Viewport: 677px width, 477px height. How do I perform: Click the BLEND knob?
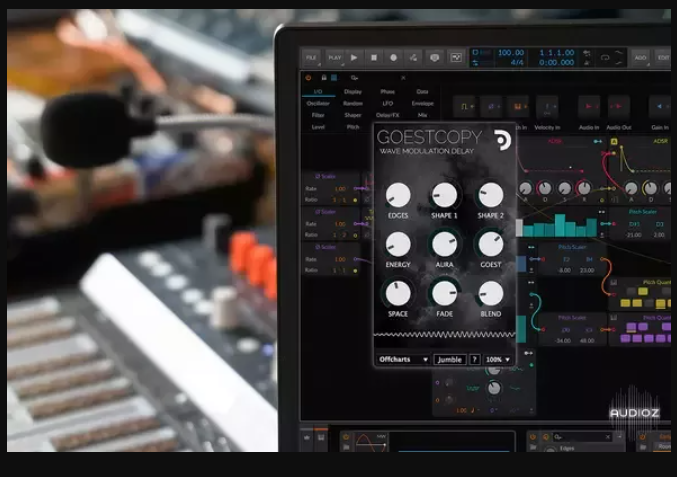click(x=491, y=294)
